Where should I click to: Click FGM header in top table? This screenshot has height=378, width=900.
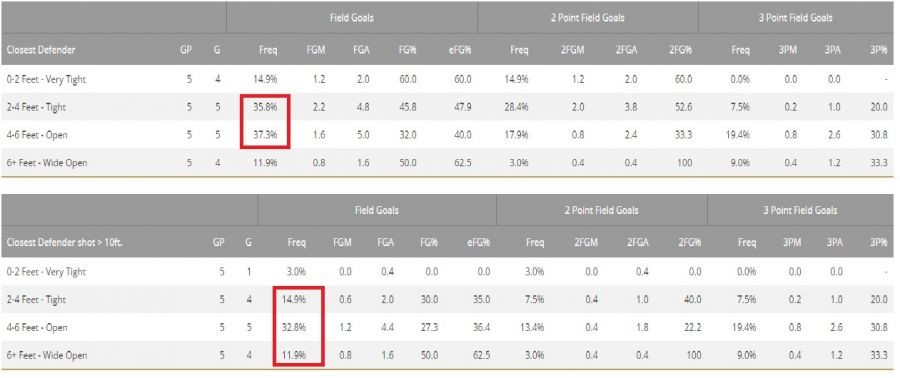tap(316, 50)
